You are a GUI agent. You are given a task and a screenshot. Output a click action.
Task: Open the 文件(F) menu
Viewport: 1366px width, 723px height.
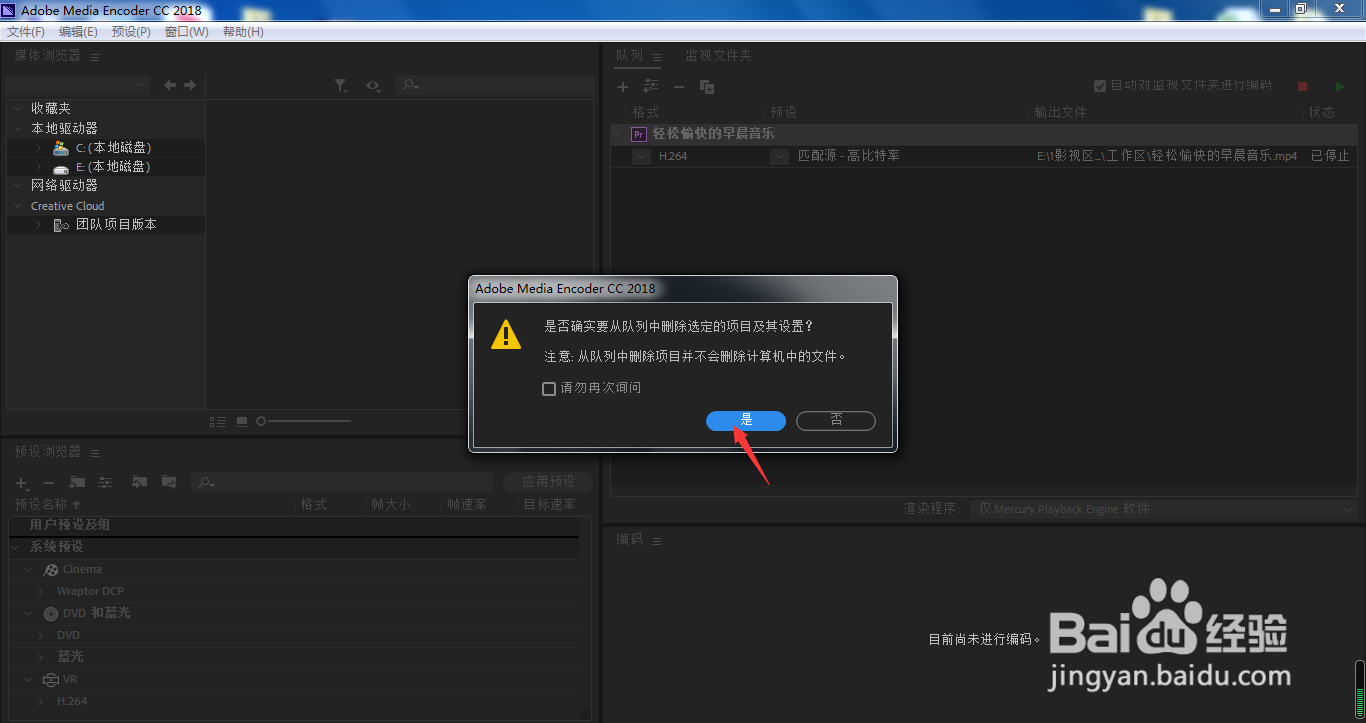pos(26,32)
